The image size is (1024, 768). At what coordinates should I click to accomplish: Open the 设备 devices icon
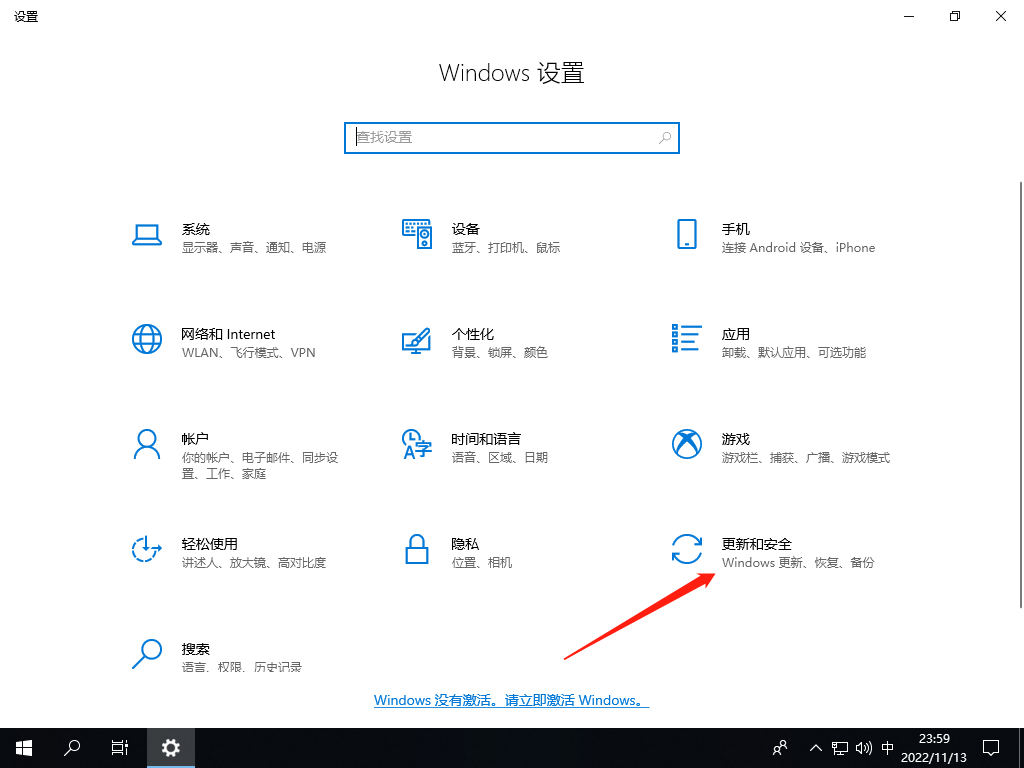(417, 234)
